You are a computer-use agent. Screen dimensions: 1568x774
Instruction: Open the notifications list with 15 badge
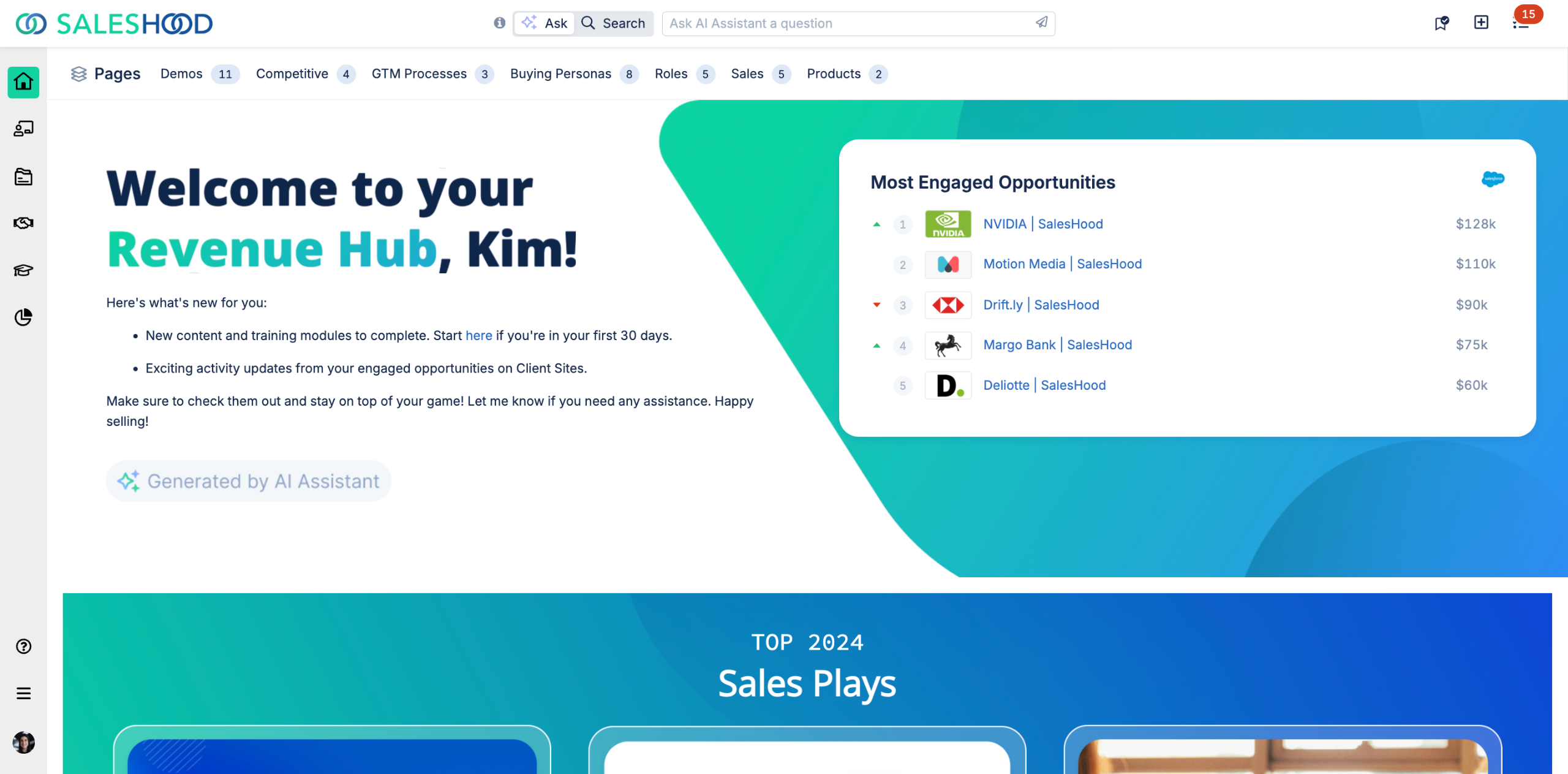pos(1521,23)
